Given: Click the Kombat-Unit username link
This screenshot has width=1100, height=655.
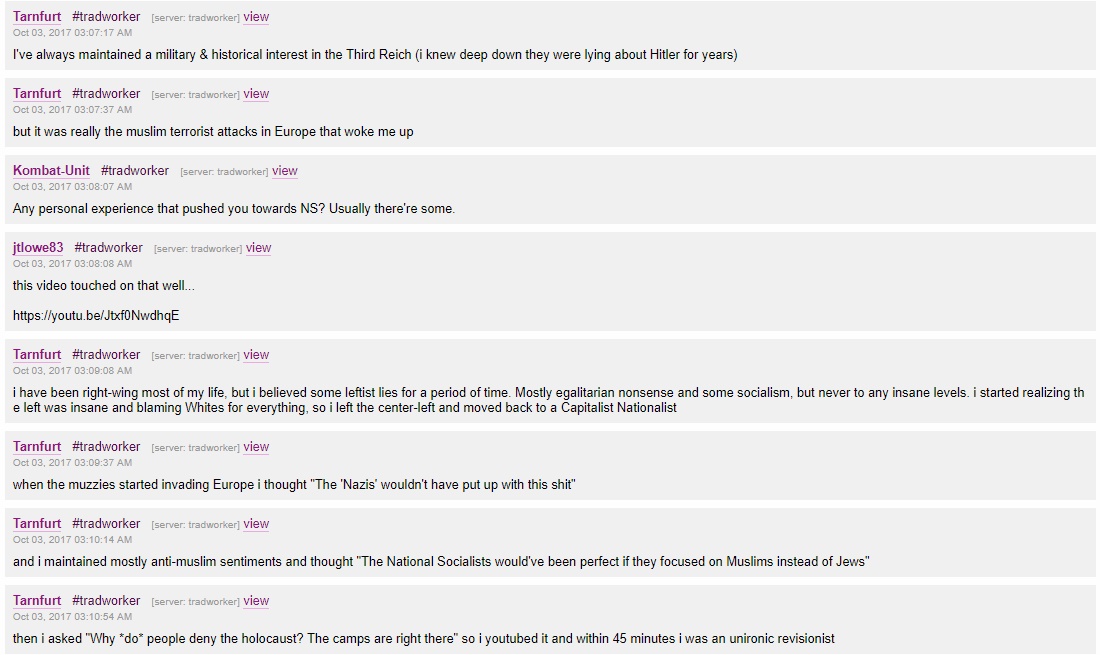Looking at the screenshot, I should (51, 171).
